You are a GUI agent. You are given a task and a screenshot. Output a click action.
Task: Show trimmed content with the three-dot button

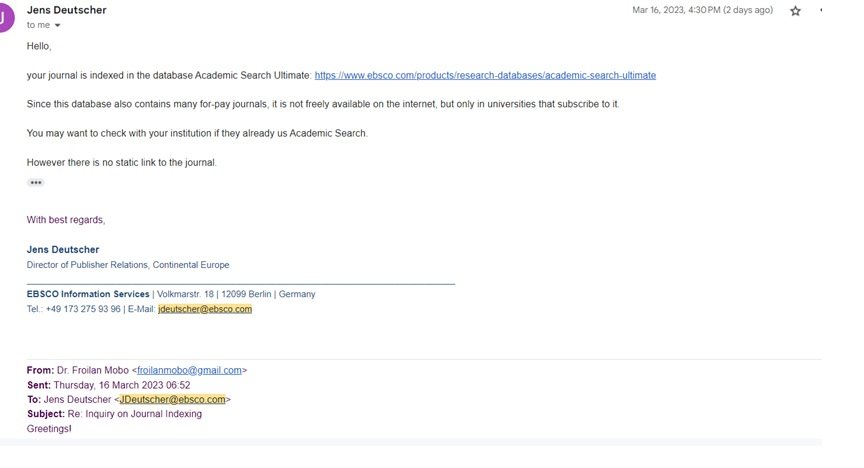coord(36,182)
